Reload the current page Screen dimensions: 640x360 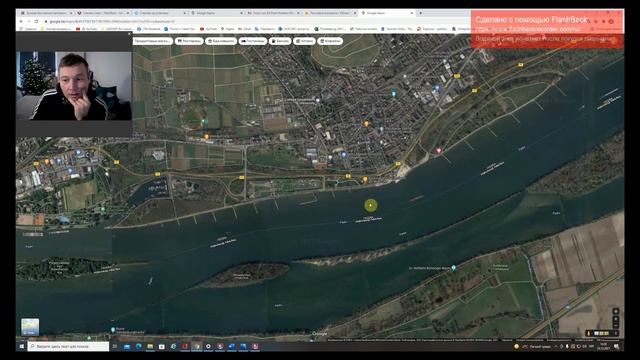(x=36, y=21)
